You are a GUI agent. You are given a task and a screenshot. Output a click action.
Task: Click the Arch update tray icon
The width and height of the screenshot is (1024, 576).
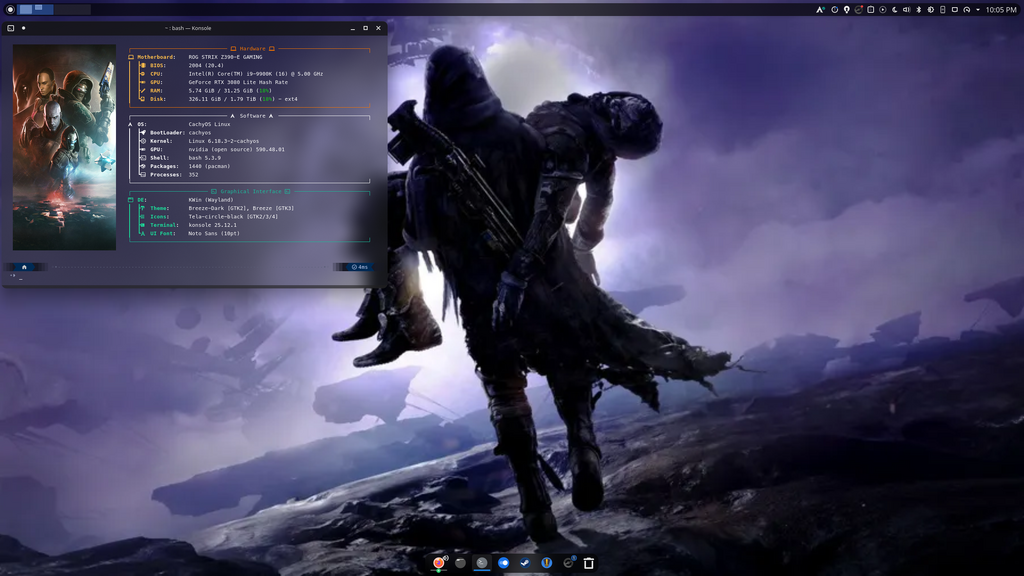coord(820,10)
